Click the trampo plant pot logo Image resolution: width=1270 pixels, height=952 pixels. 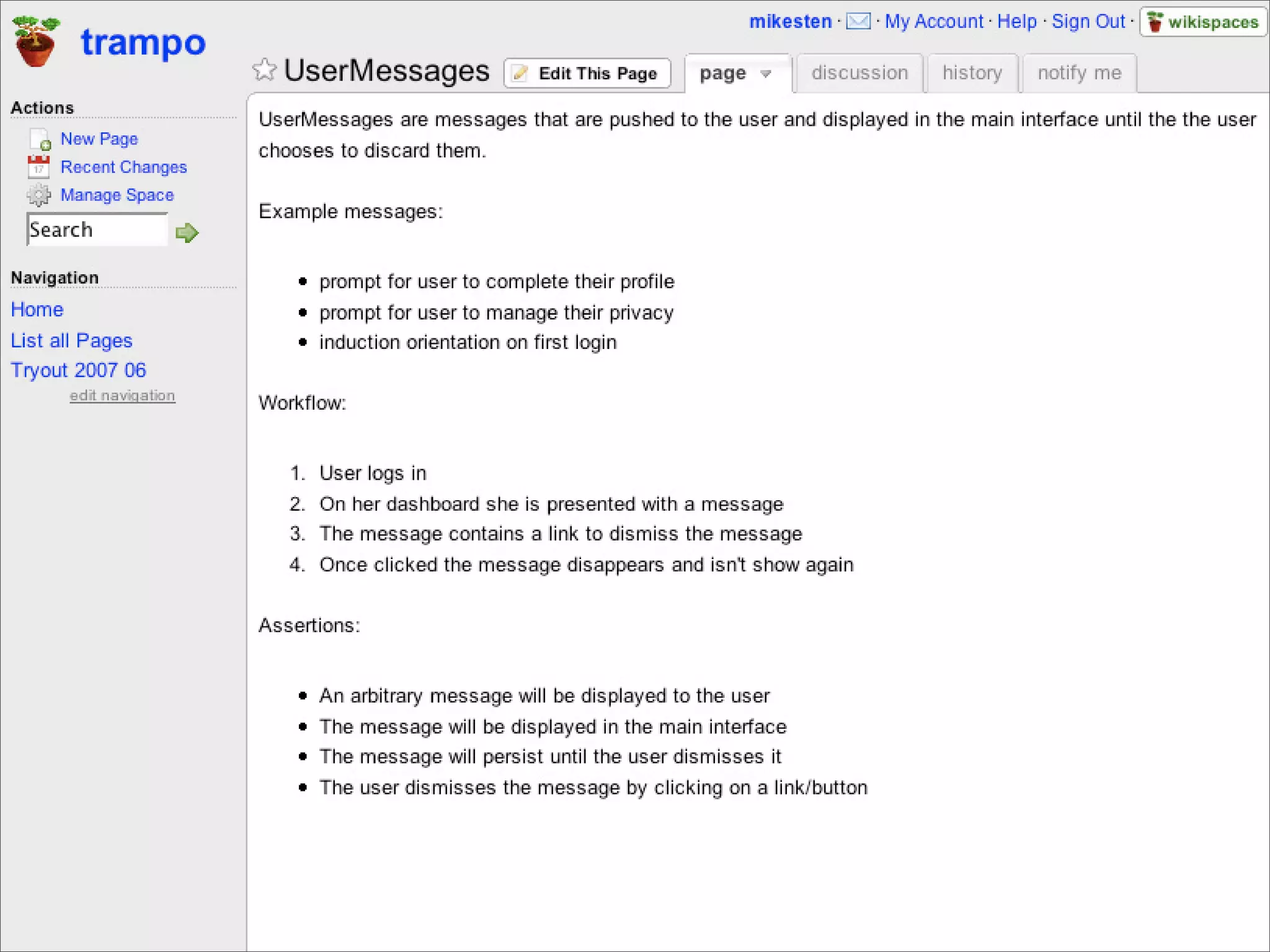pyautogui.click(x=36, y=42)
